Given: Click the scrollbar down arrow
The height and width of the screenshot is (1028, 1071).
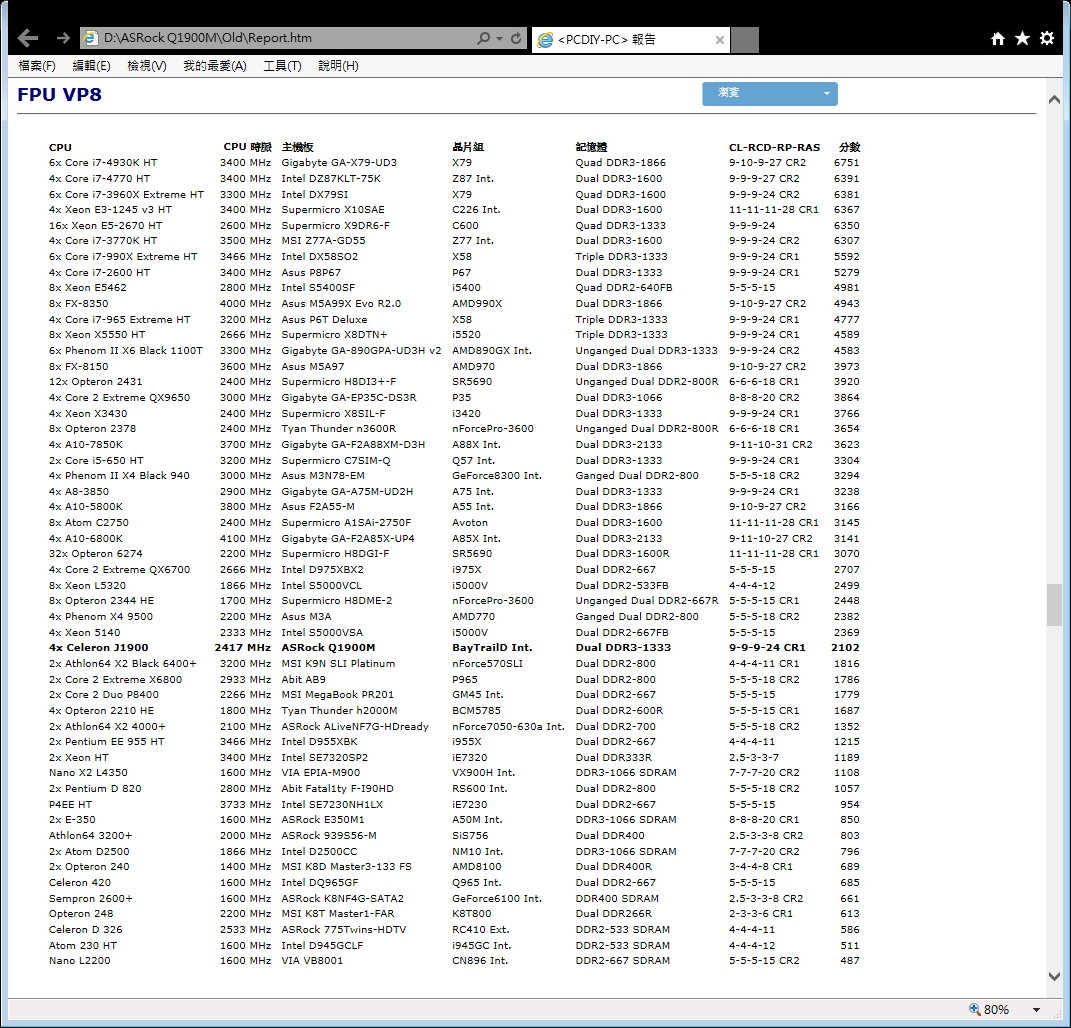Looking at the screenshot, I should pyautogui.click(x=1054, y=977).
